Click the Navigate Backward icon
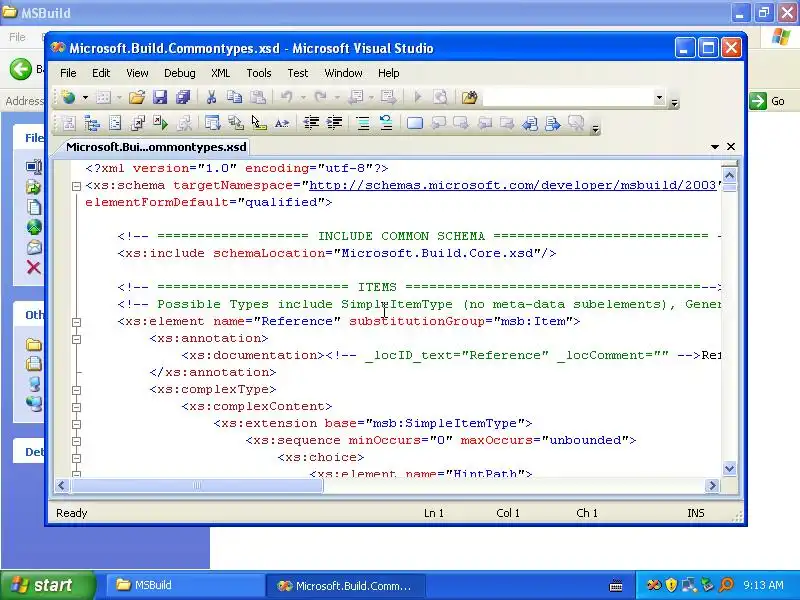 coord(355,97)
